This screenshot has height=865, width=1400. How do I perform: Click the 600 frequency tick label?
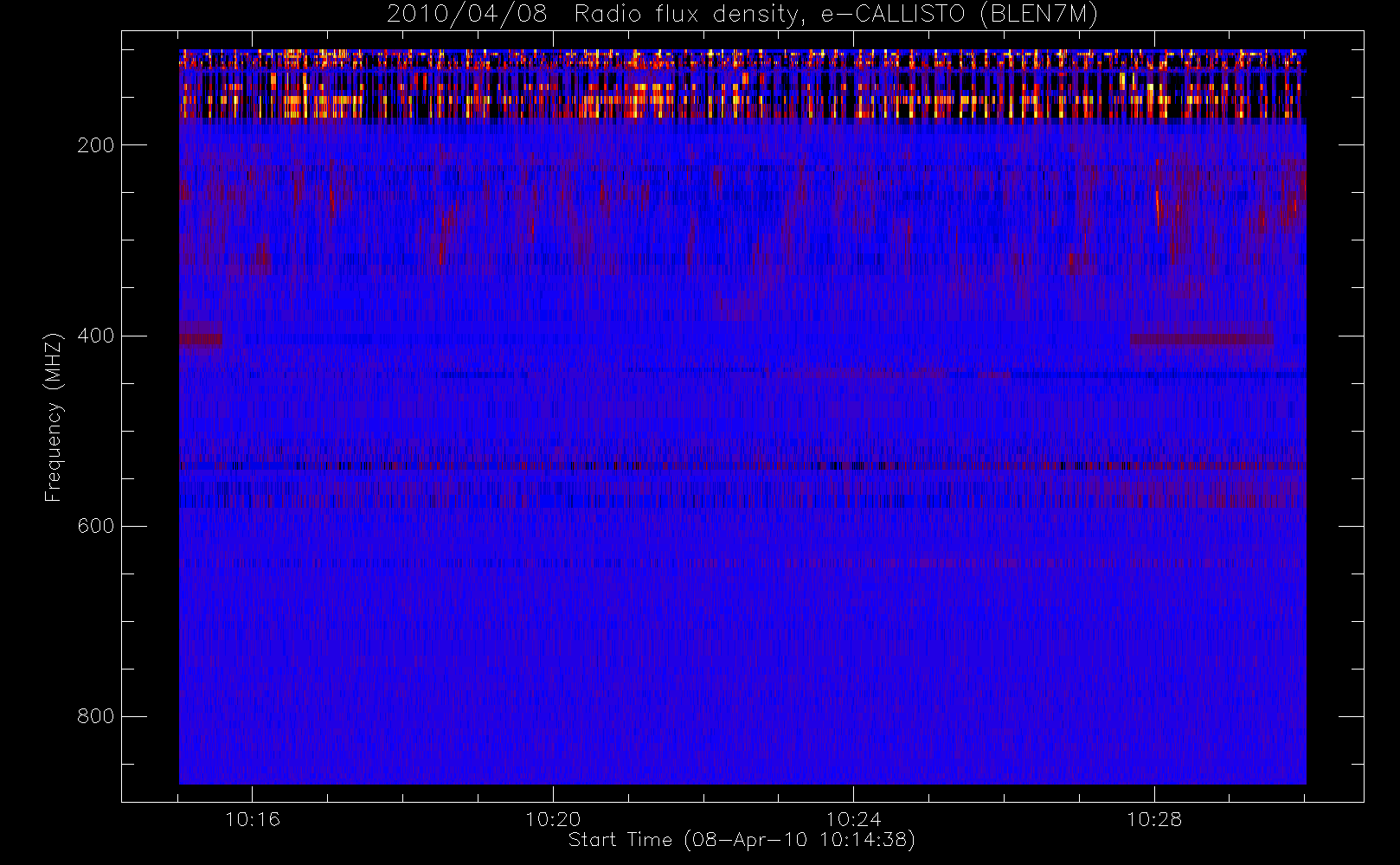[96, 526]
